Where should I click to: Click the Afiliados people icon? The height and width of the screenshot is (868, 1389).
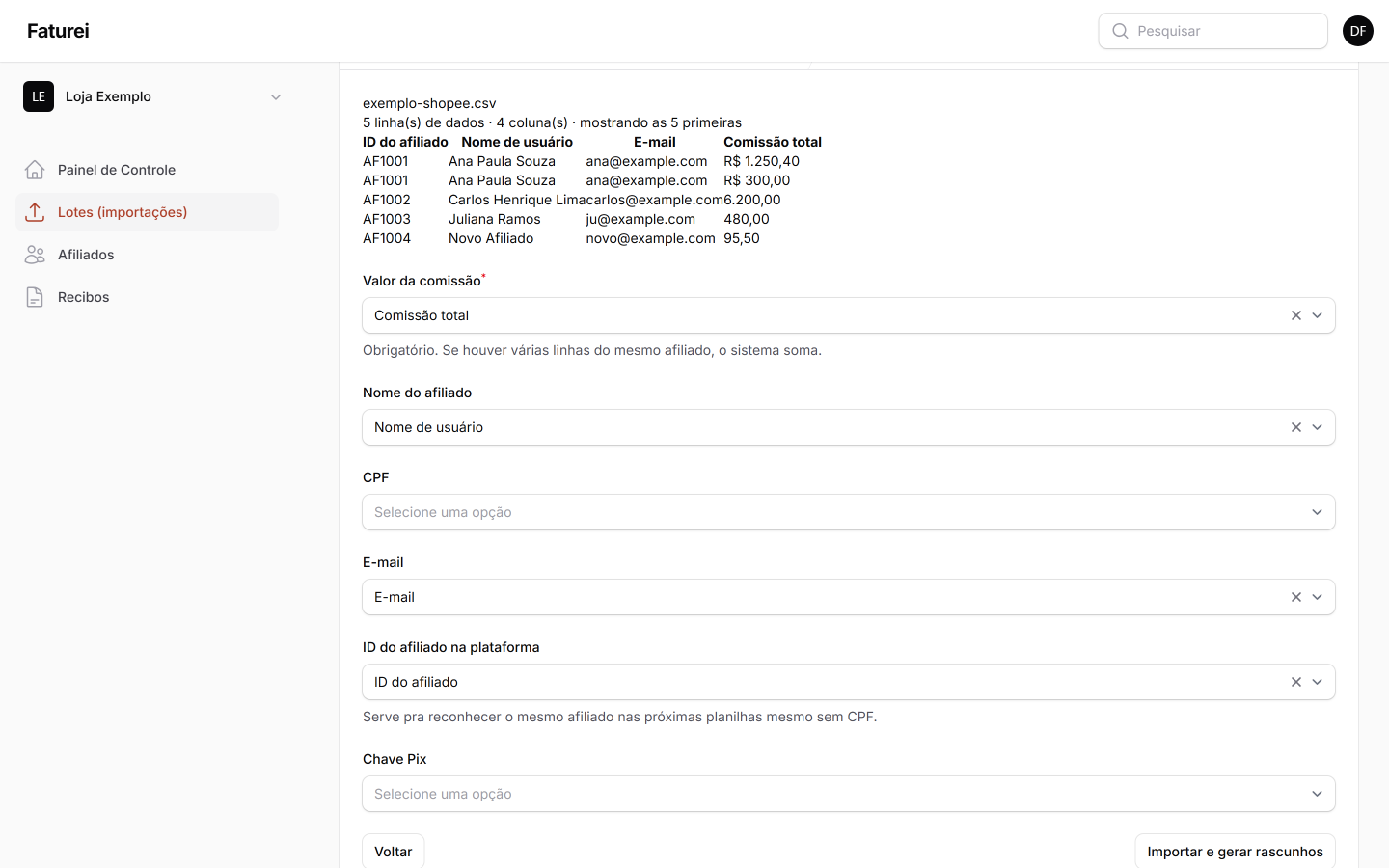click(x=35, y=255)
